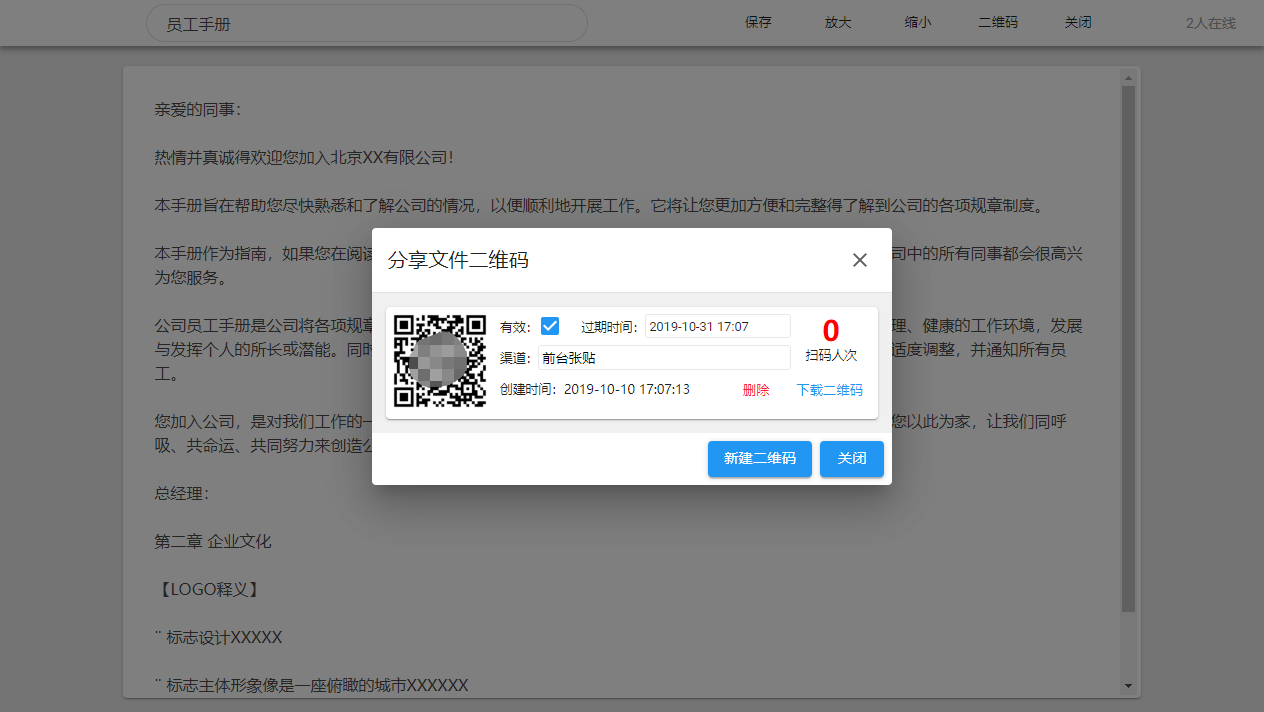Close the 分享文件二维码 dialog with the X icon
The width and height of the screenshot is (1264, 712).
859,260
